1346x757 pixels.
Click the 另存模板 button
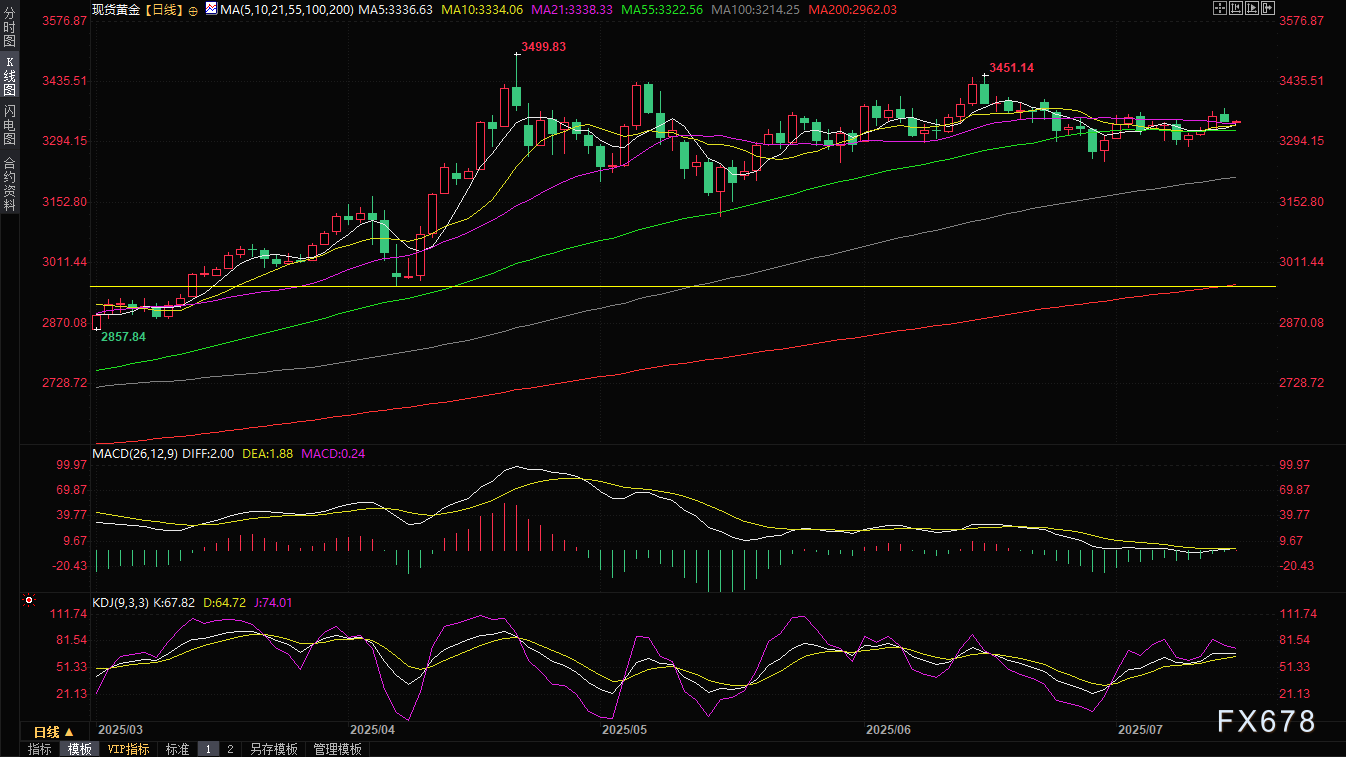(x=274, y=749)
